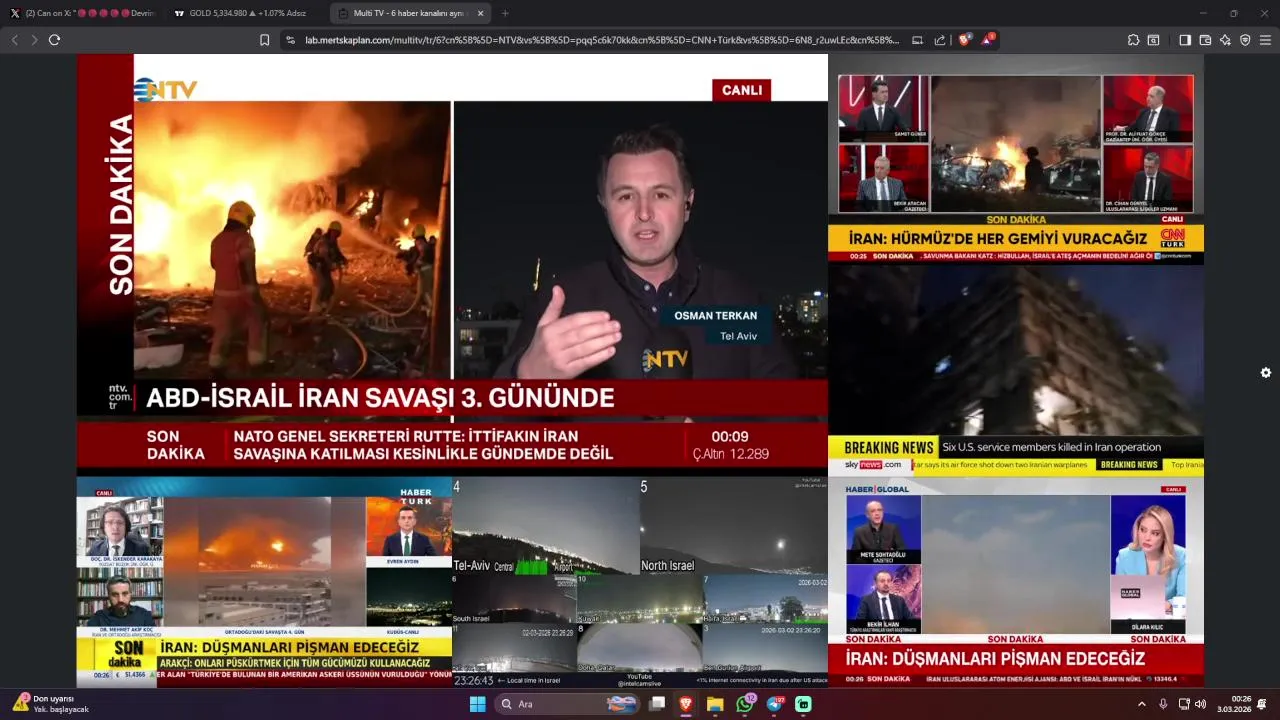Switch to the GOLD 5,334.980 TradingView tab

point(245,13)
